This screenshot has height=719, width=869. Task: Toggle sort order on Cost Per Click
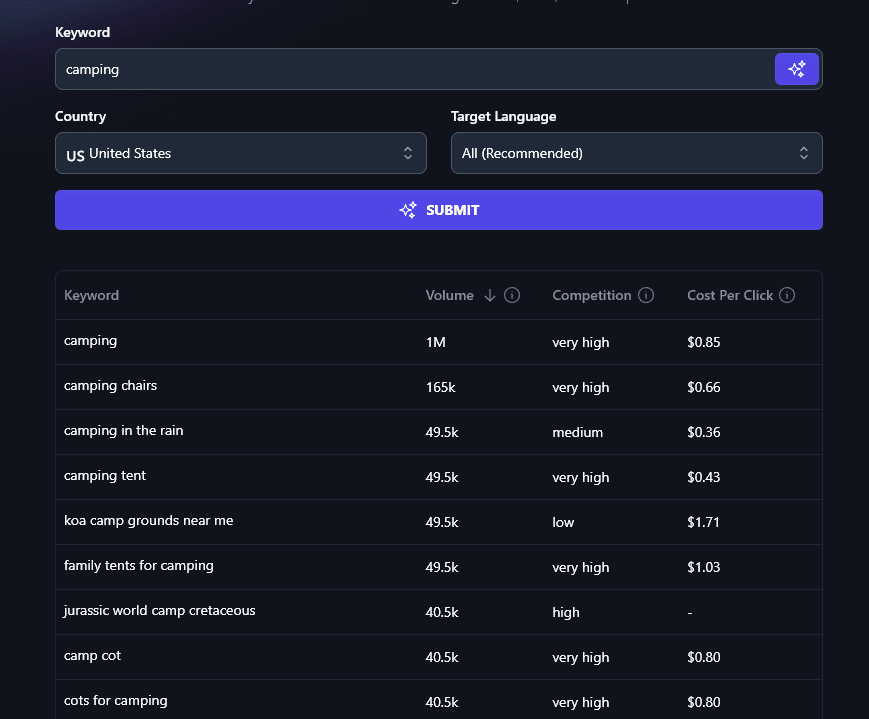[730, 295]
